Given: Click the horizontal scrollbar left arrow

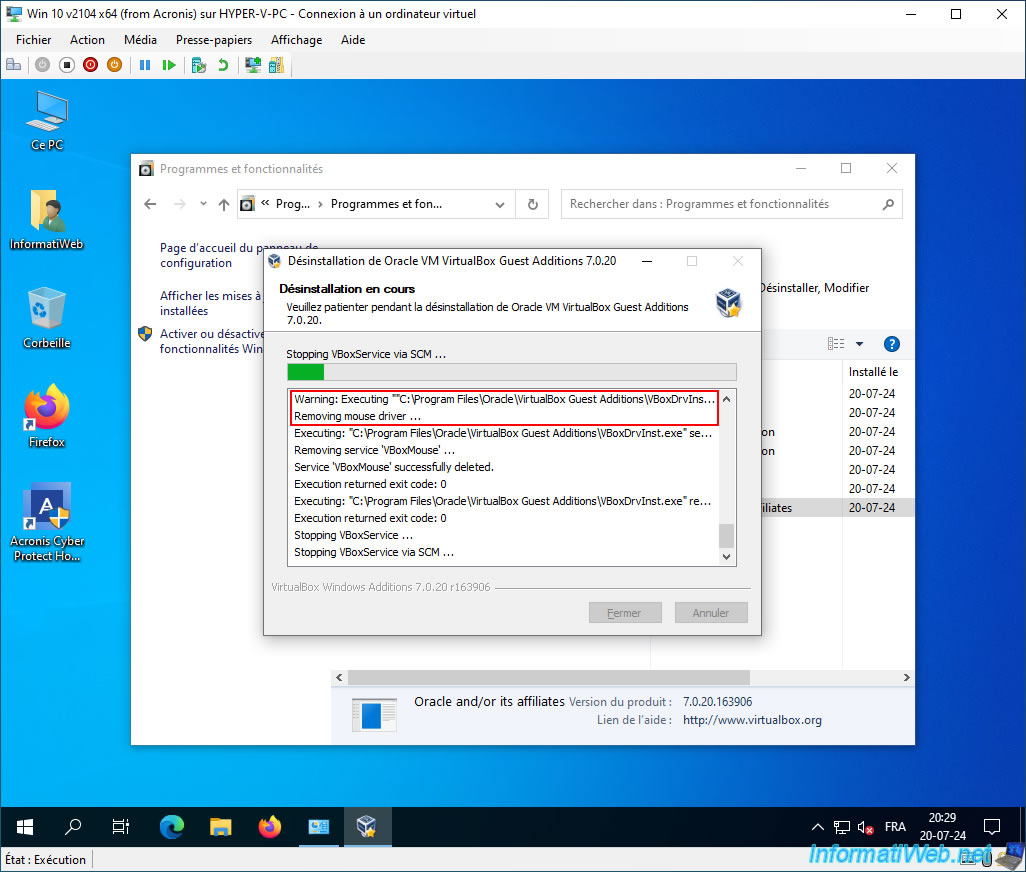Looking at the screenshot, I should pyautogui.click(x=339, y=678).
